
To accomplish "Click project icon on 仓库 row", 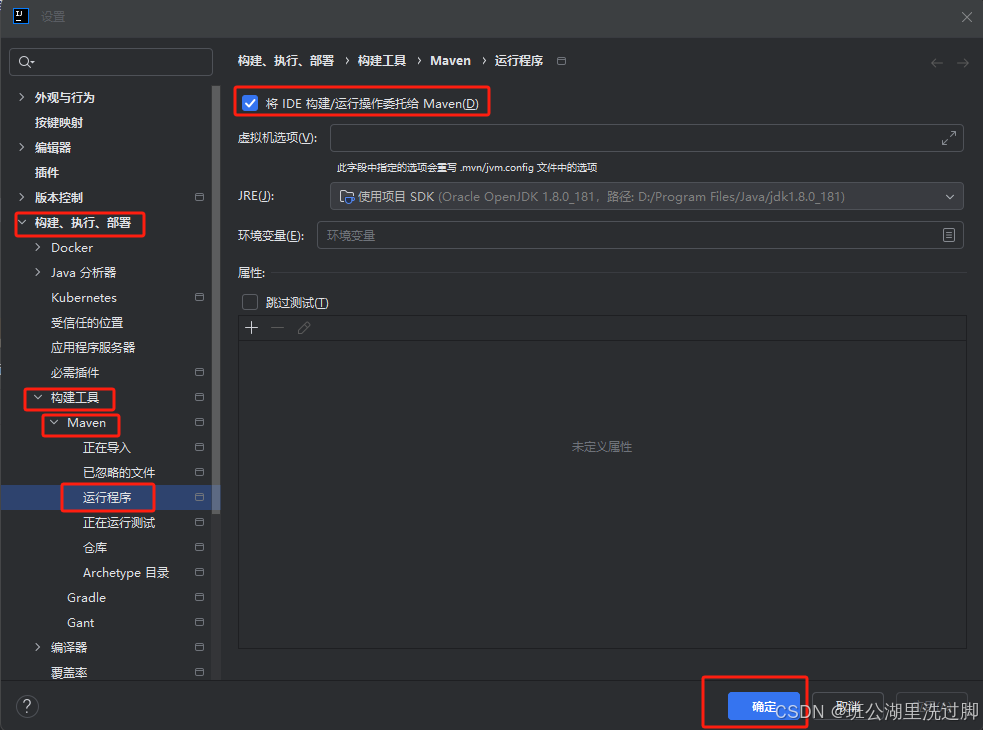I will (x=199, y=548).
